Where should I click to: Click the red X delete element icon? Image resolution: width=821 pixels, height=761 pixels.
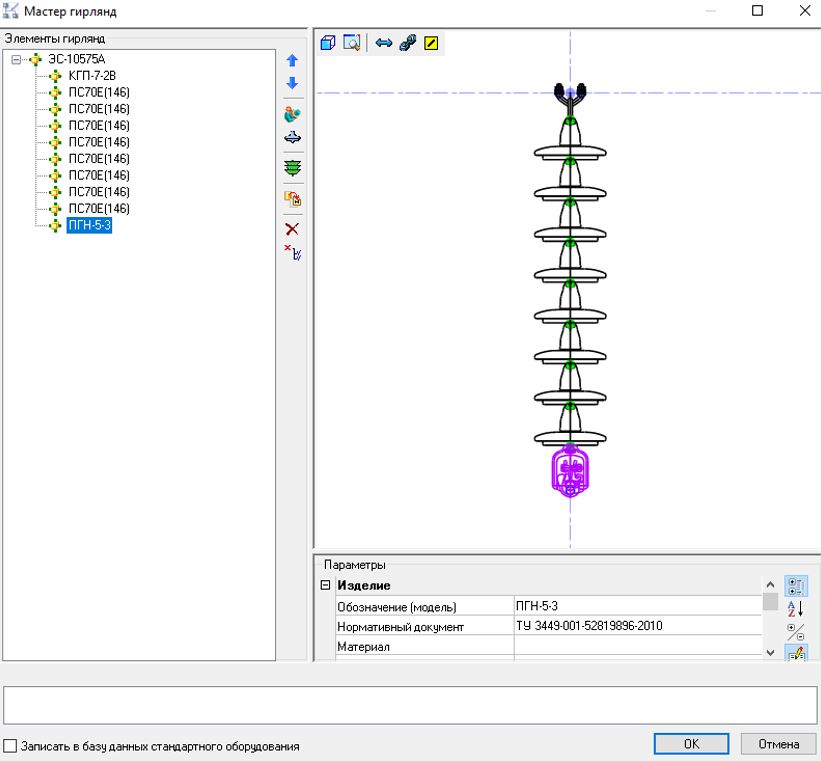tap(293, 228)
